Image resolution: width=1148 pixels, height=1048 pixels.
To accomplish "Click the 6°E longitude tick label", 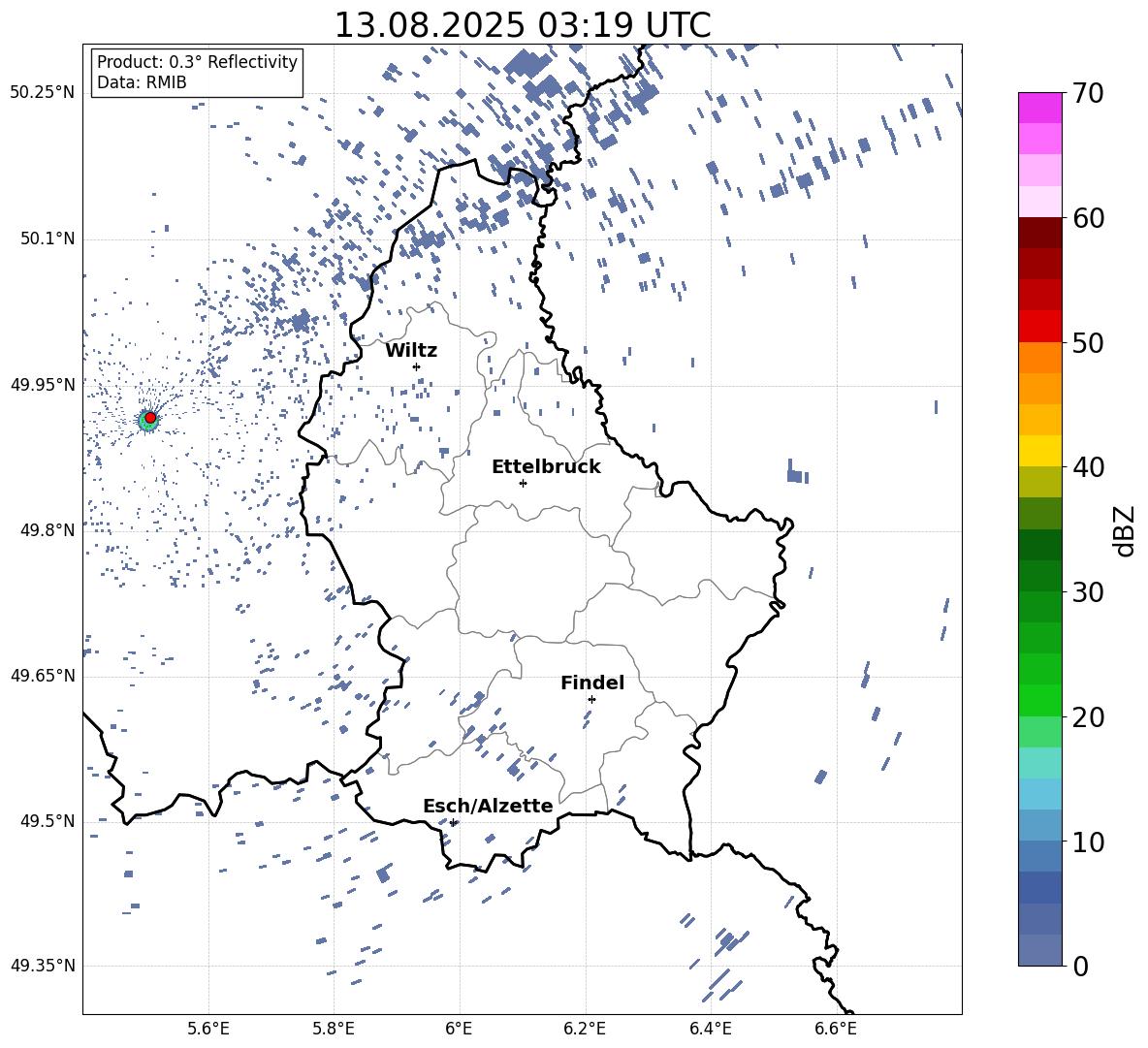I will (459, 1029).
